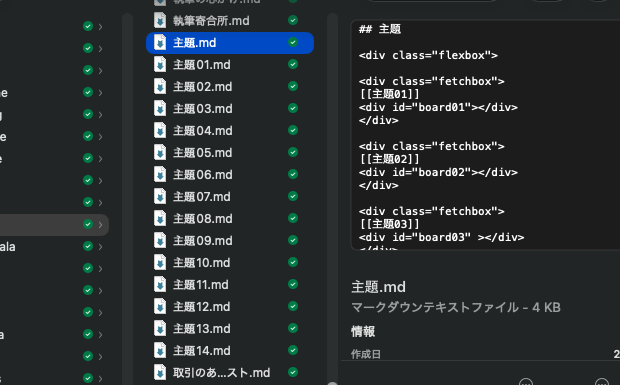
Task: Click the 執筆寄合所.md file icon
Action: coord(160,21)
